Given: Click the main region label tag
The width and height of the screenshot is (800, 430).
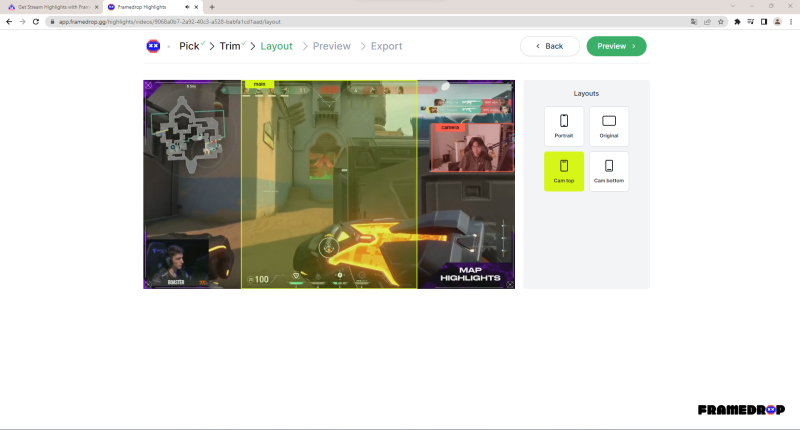Looking at the screenshot, I should click(x=259, y=84).
